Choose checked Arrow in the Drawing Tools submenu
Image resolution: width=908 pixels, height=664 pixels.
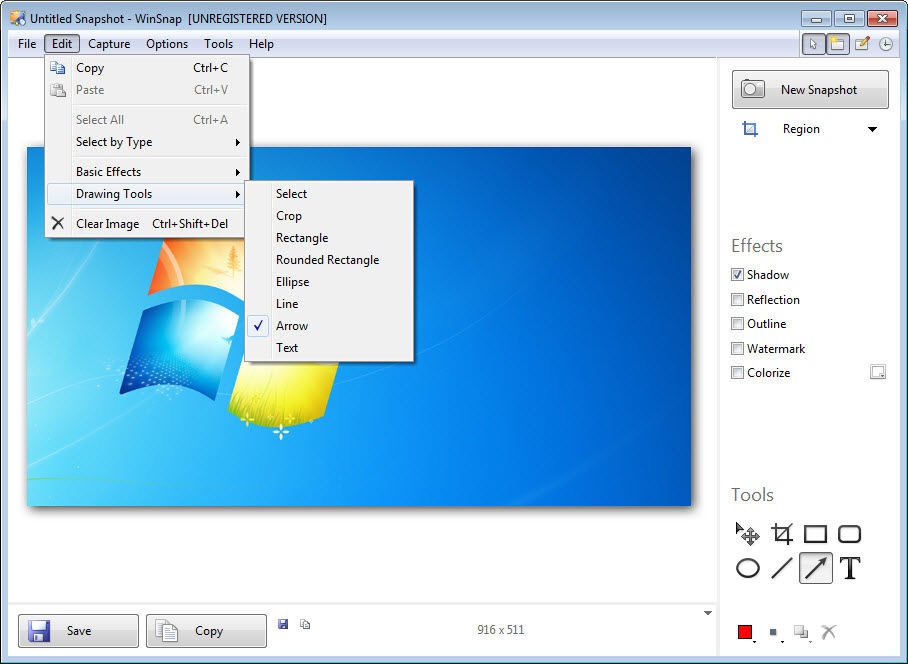pyautogui.click(x=329, y=326)
